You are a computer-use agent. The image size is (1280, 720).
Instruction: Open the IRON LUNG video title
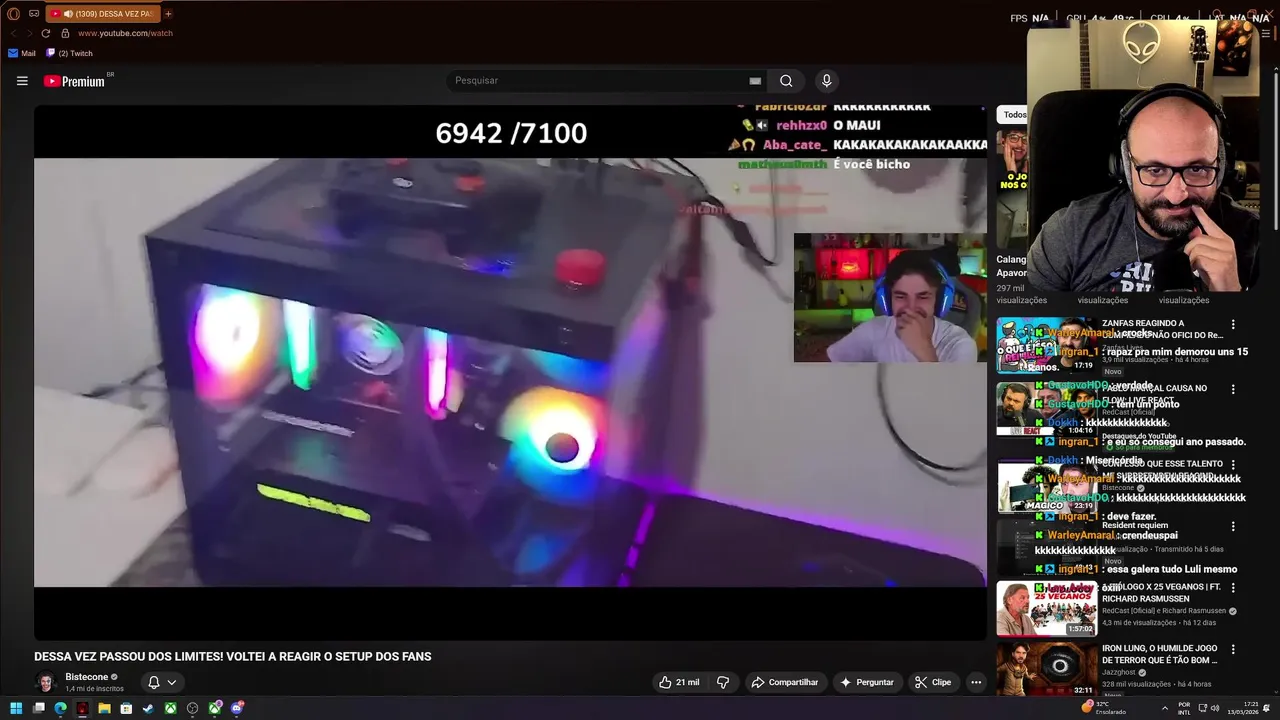pyautogui.click(x=1160, y=654)
